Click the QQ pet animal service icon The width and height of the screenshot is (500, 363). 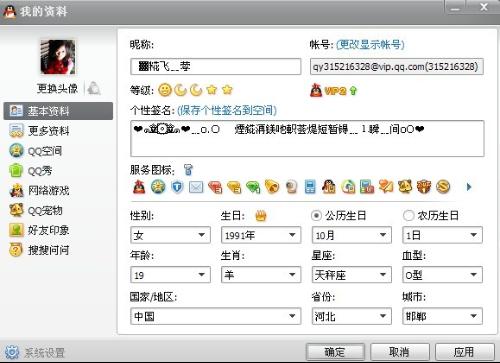[405, 187]
